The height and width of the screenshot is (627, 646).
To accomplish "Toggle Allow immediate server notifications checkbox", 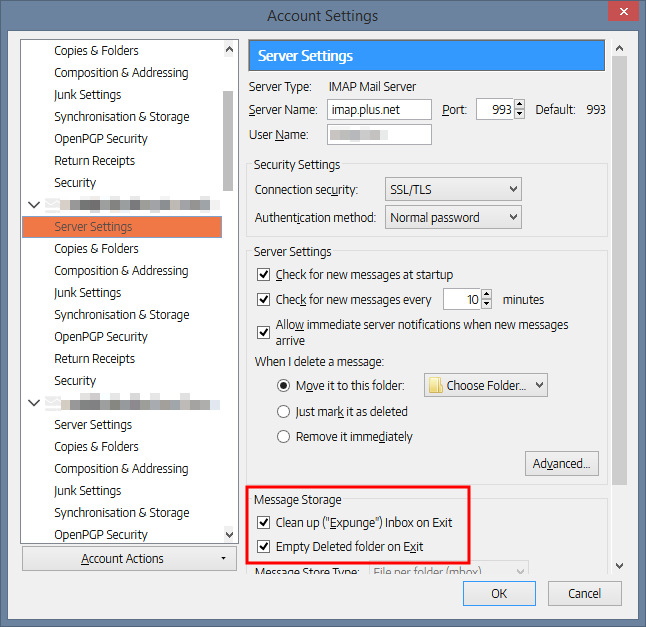I will tap(263, 332).
